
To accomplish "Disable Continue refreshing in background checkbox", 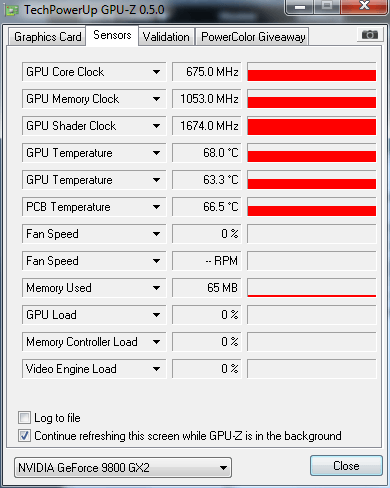I will pyautogui.click(x=24, y=435).
